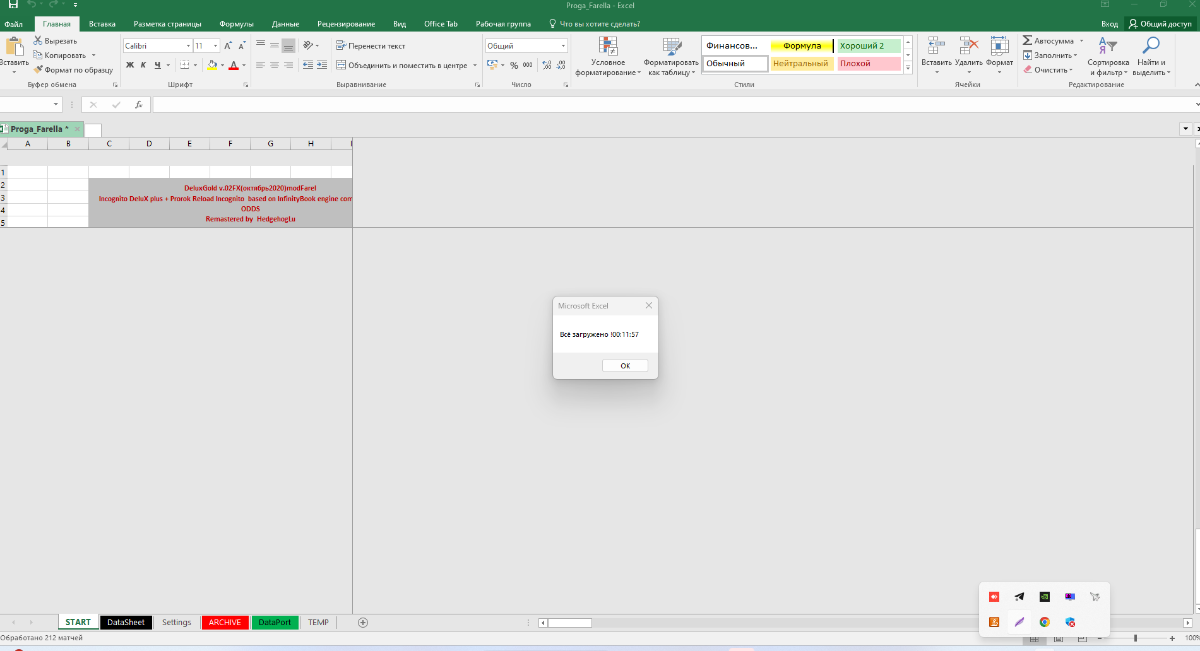Open Conditional Formatting (Условное форматирование)
The width and height of the screenshot is (1200, 651).
tap(608, 56)
